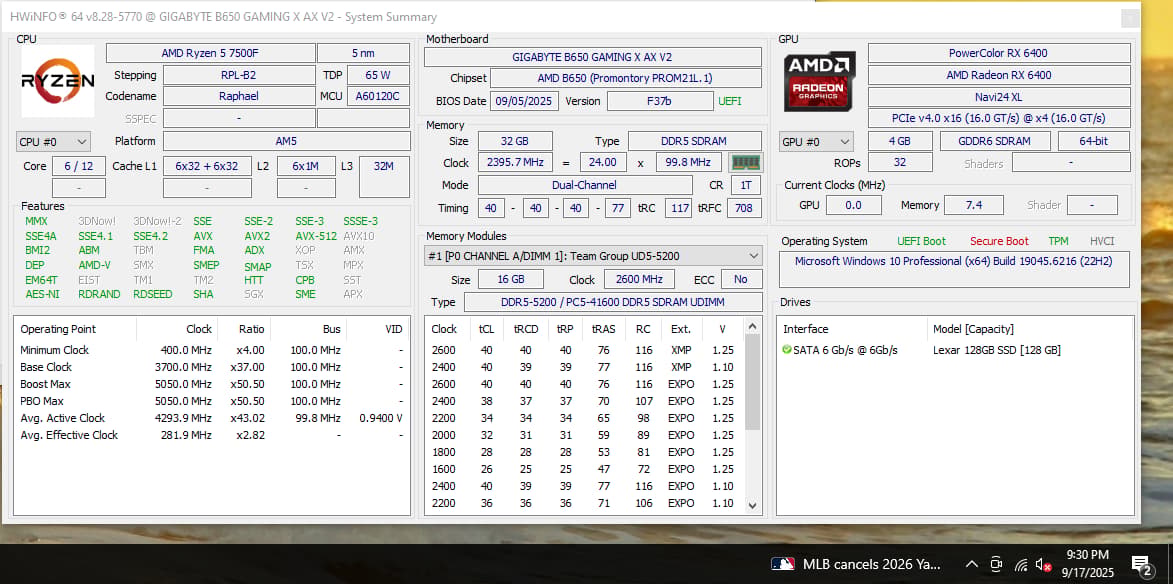Image resolution: width=1173 pixels, height=584 pixels.
Task: Click the 2395.7 MHz memory clock field
Action: (x=515, y=162)
